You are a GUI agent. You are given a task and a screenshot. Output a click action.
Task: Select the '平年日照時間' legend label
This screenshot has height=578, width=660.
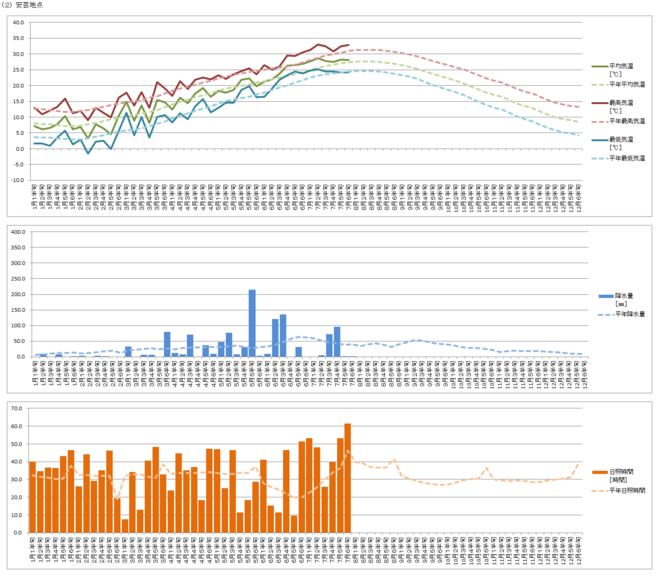pyautogui.click(x=627, y=490)
